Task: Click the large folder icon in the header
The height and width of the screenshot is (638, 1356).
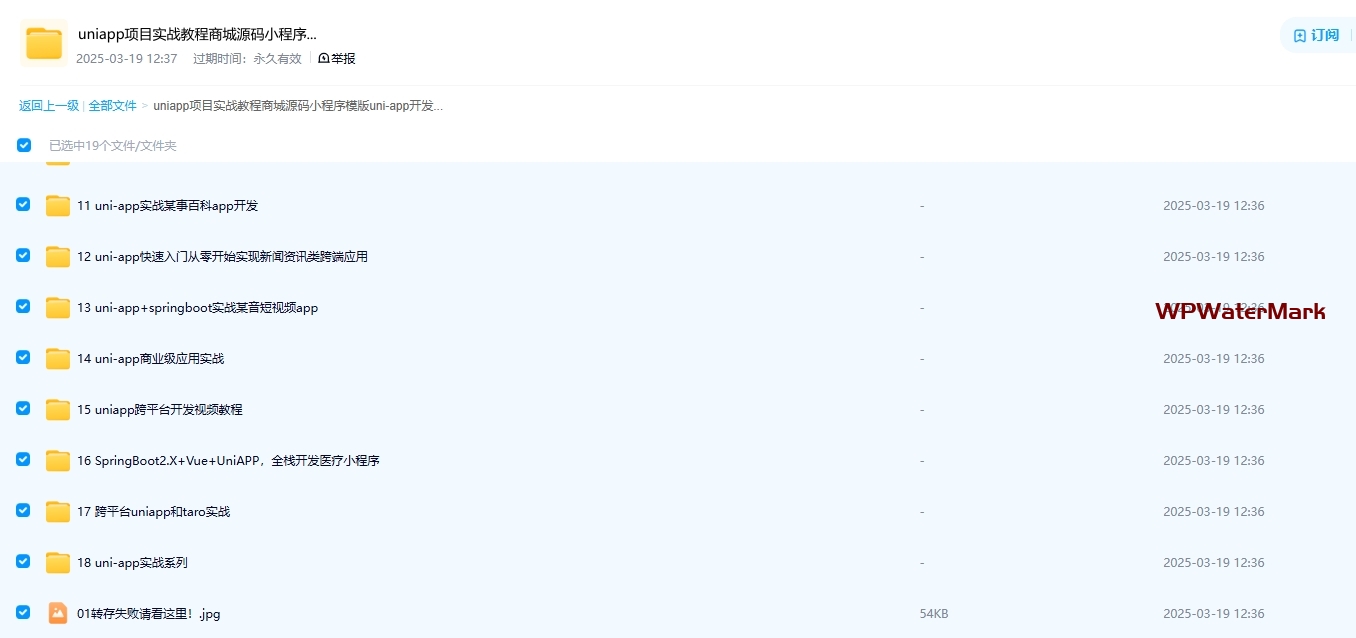Action: [44, 43]
